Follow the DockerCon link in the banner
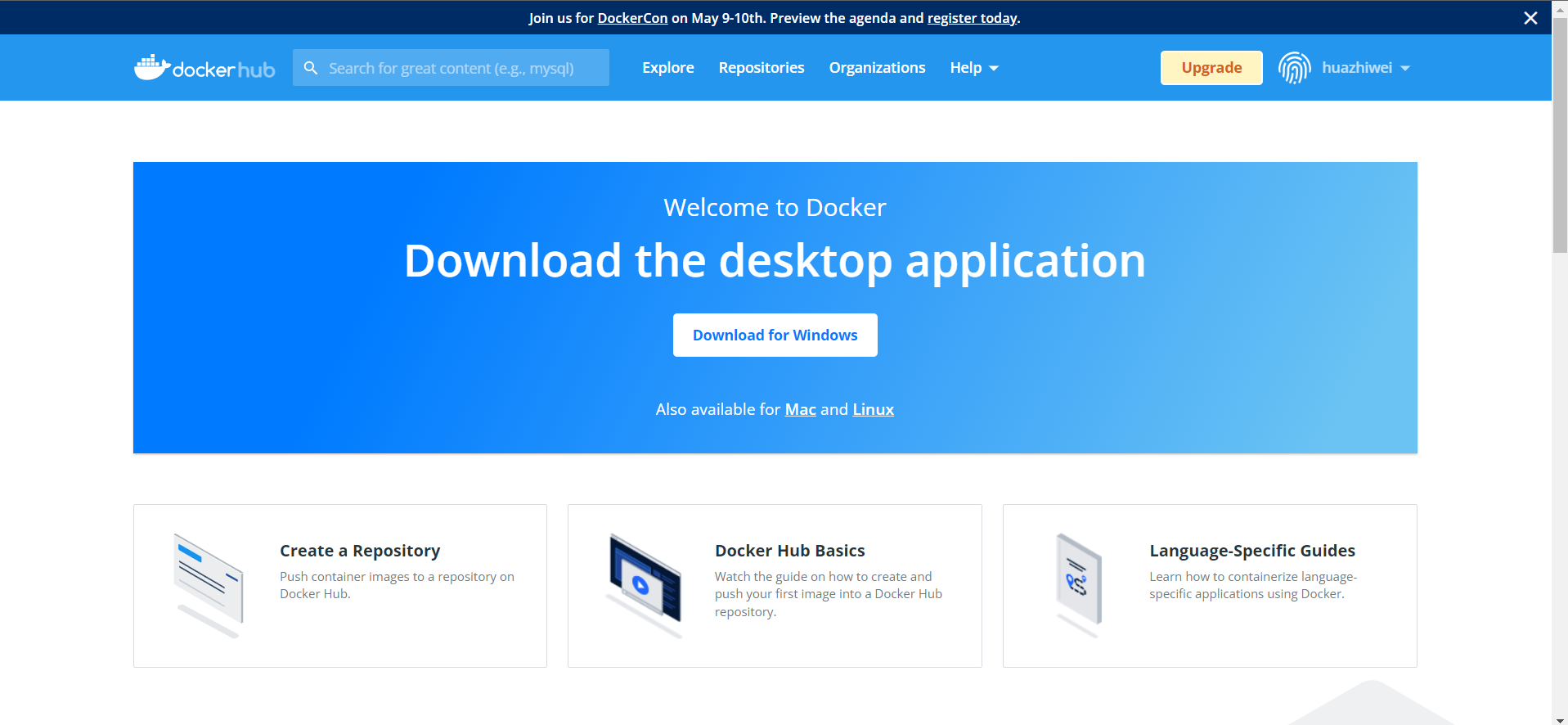Image resolution: width=1568 pixels, height=725 pixels. 632,18
